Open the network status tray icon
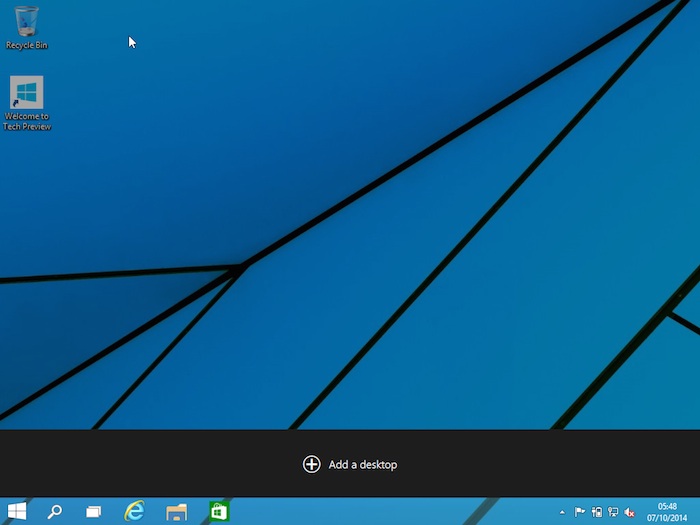700x525 pixels. [613, 512]
